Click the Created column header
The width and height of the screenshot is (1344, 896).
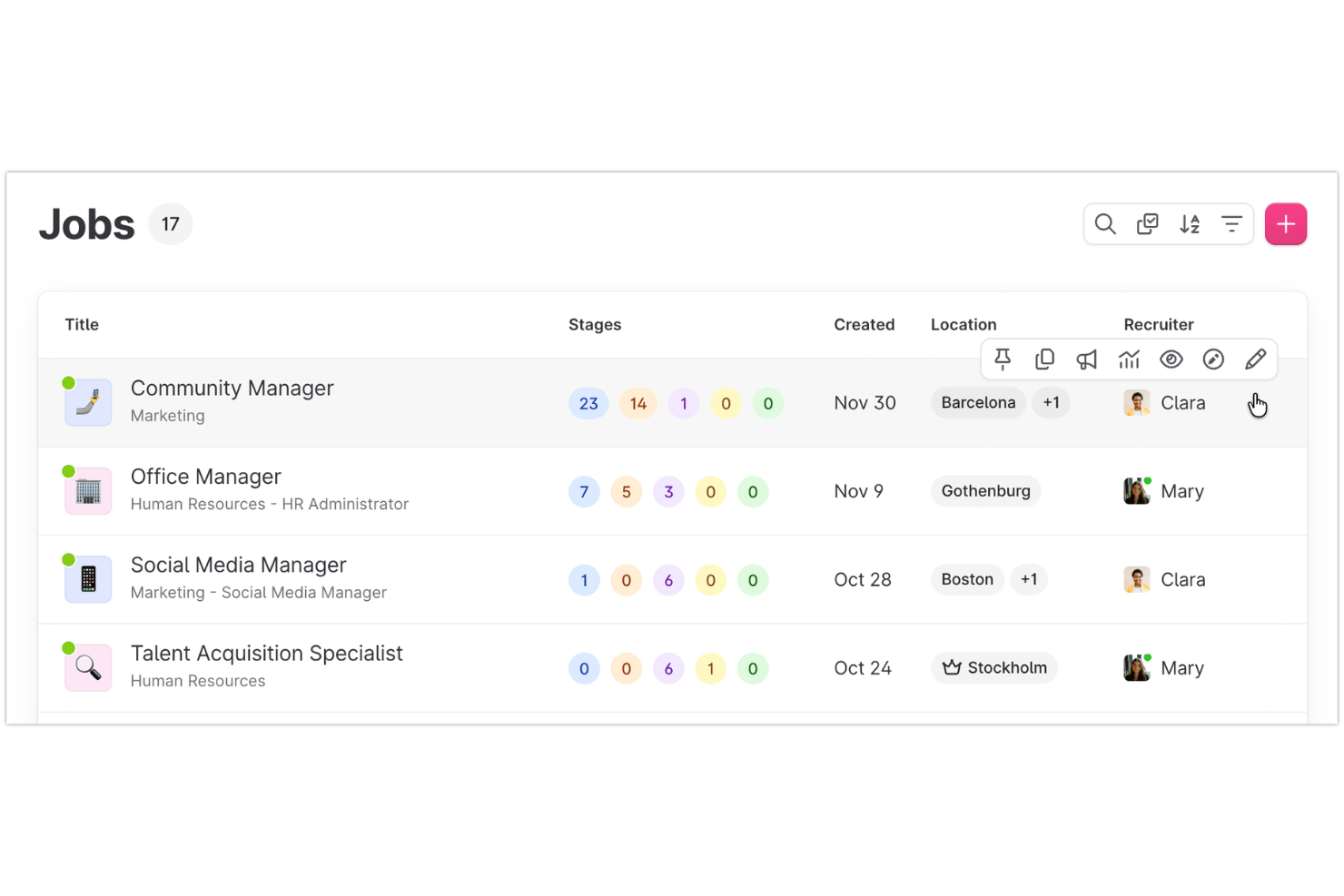click(865, 325)
